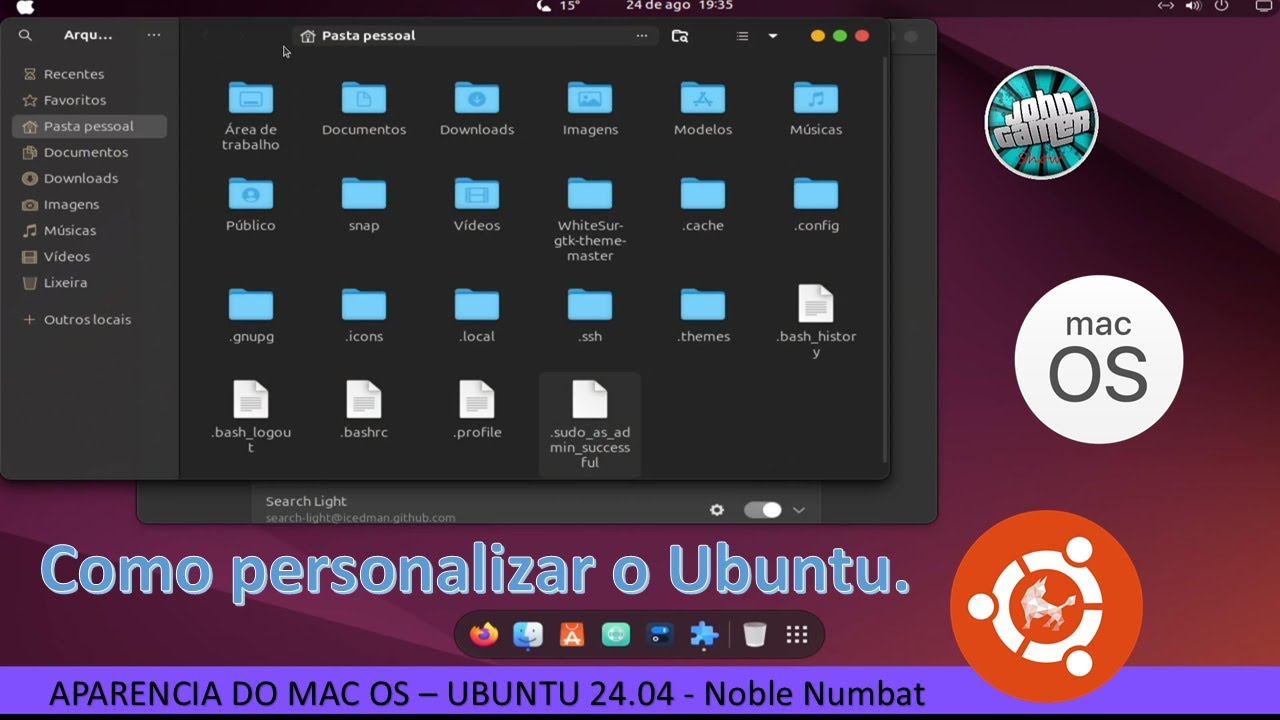
Task: Select the .sudo_as_admin_successful file
Action: click(590, 425)
